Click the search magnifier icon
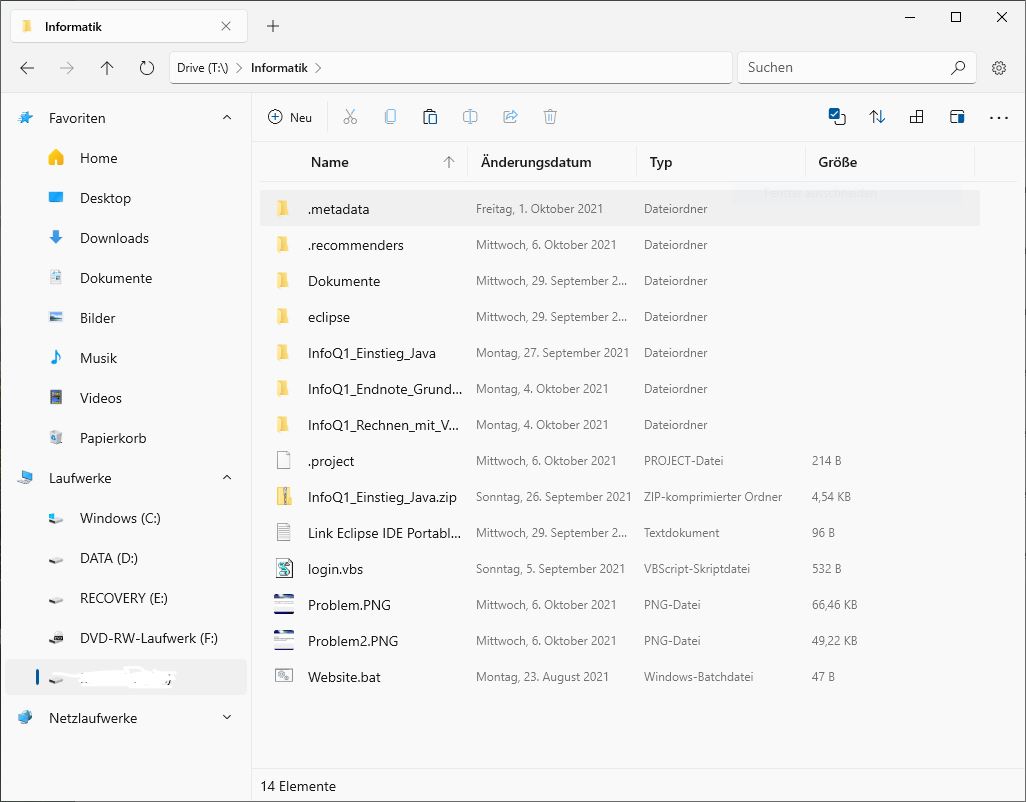Screen dimensions: 1026x802 click(x=958, y=67)
